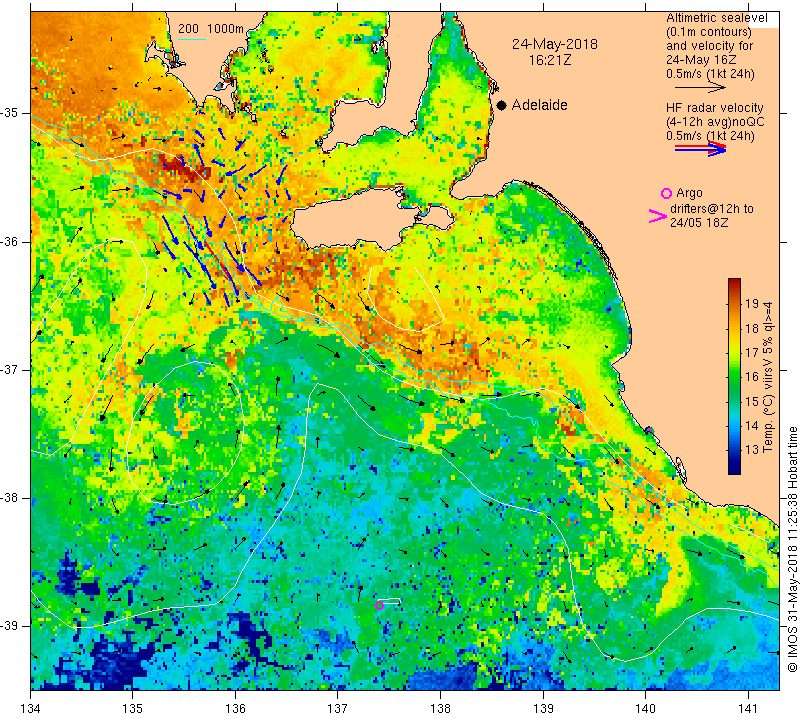Click the 'Altimetric sealevel' legend text

pyautogui.click(x=716, y=18)
